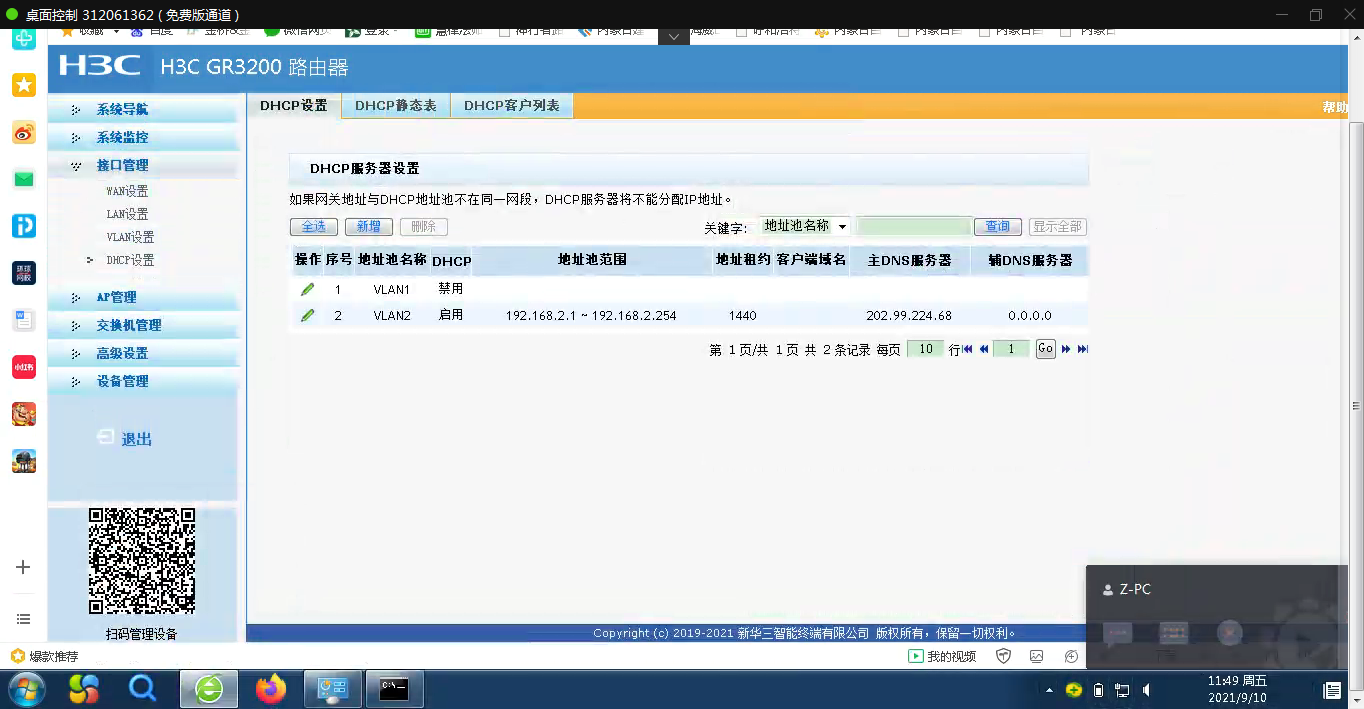Image resolution: width=1364 pixels, height=709 pixels.
Task: Open the document sidebar icon
Action: click(24, 320)
